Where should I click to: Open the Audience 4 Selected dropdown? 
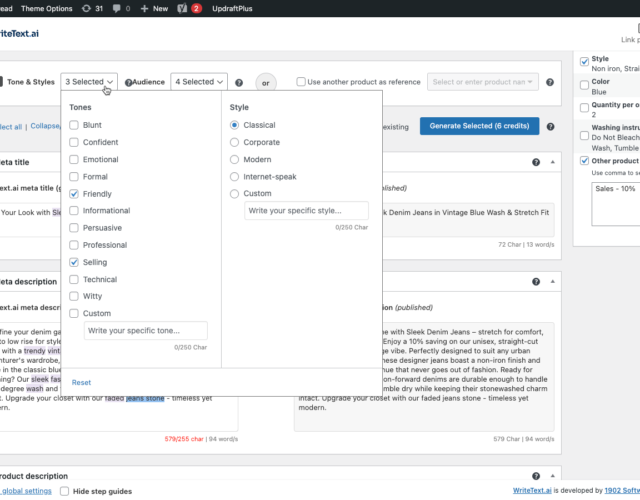coord(200,82)
